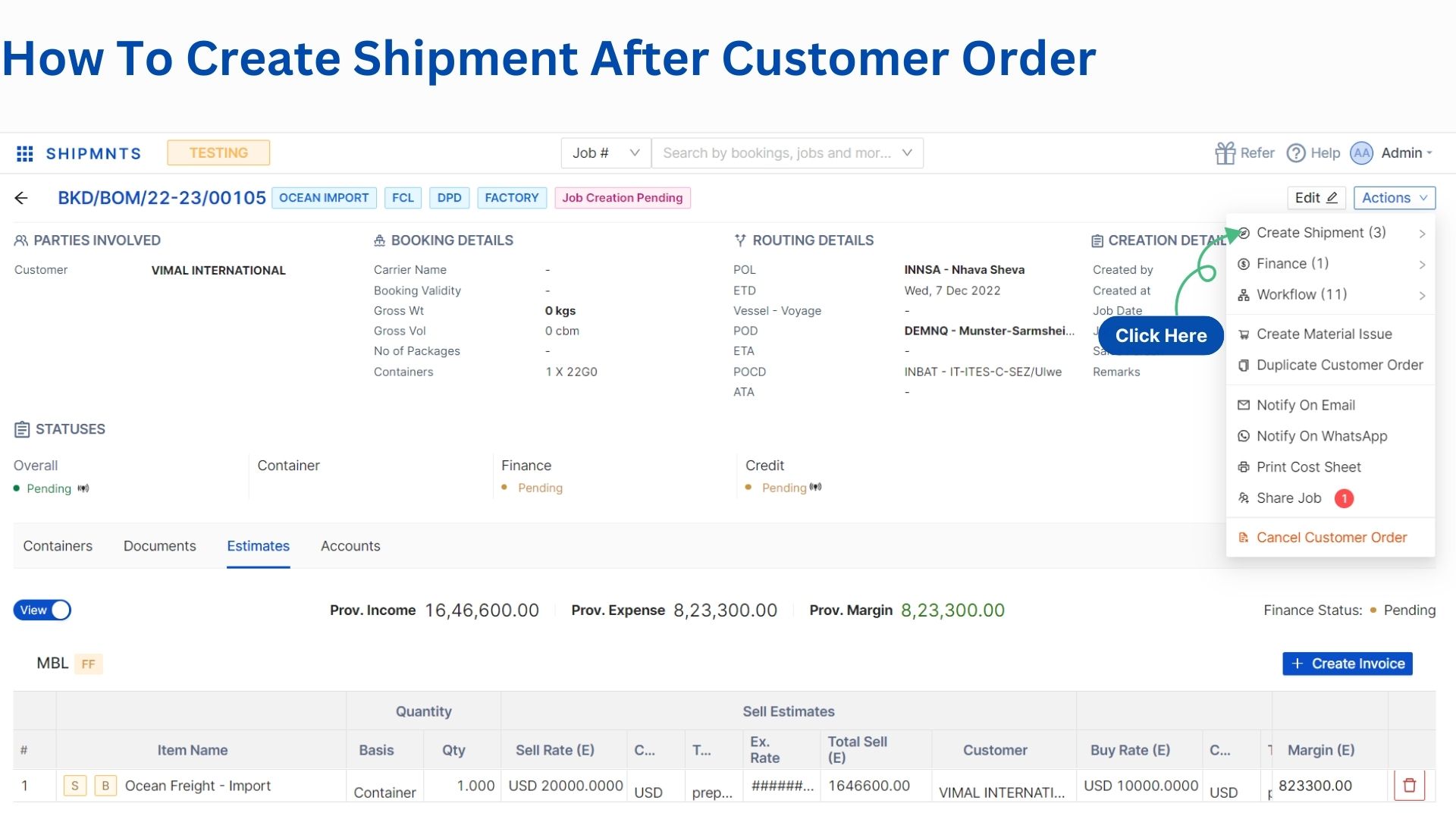Click the bookings and jobs search field
1456x819 pixels.
click(x=777, y=153)
